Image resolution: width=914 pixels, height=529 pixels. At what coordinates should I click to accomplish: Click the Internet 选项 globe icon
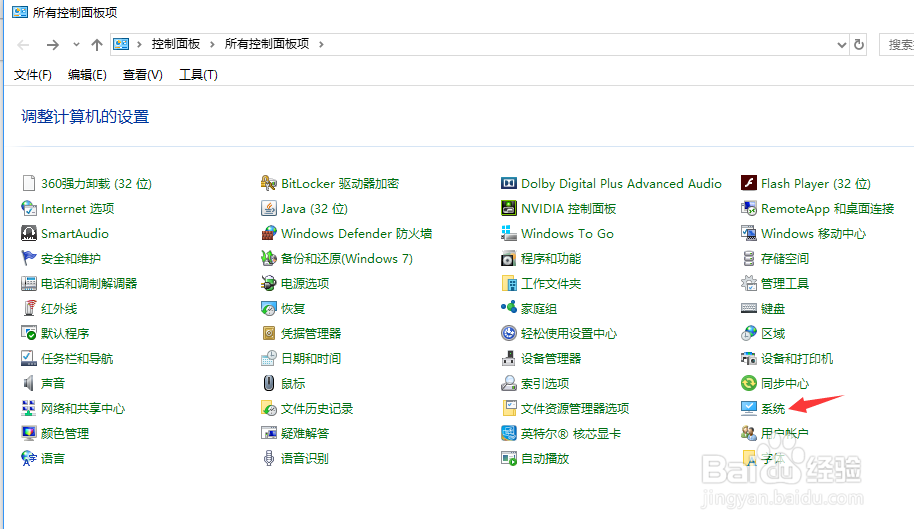point(29,209)
